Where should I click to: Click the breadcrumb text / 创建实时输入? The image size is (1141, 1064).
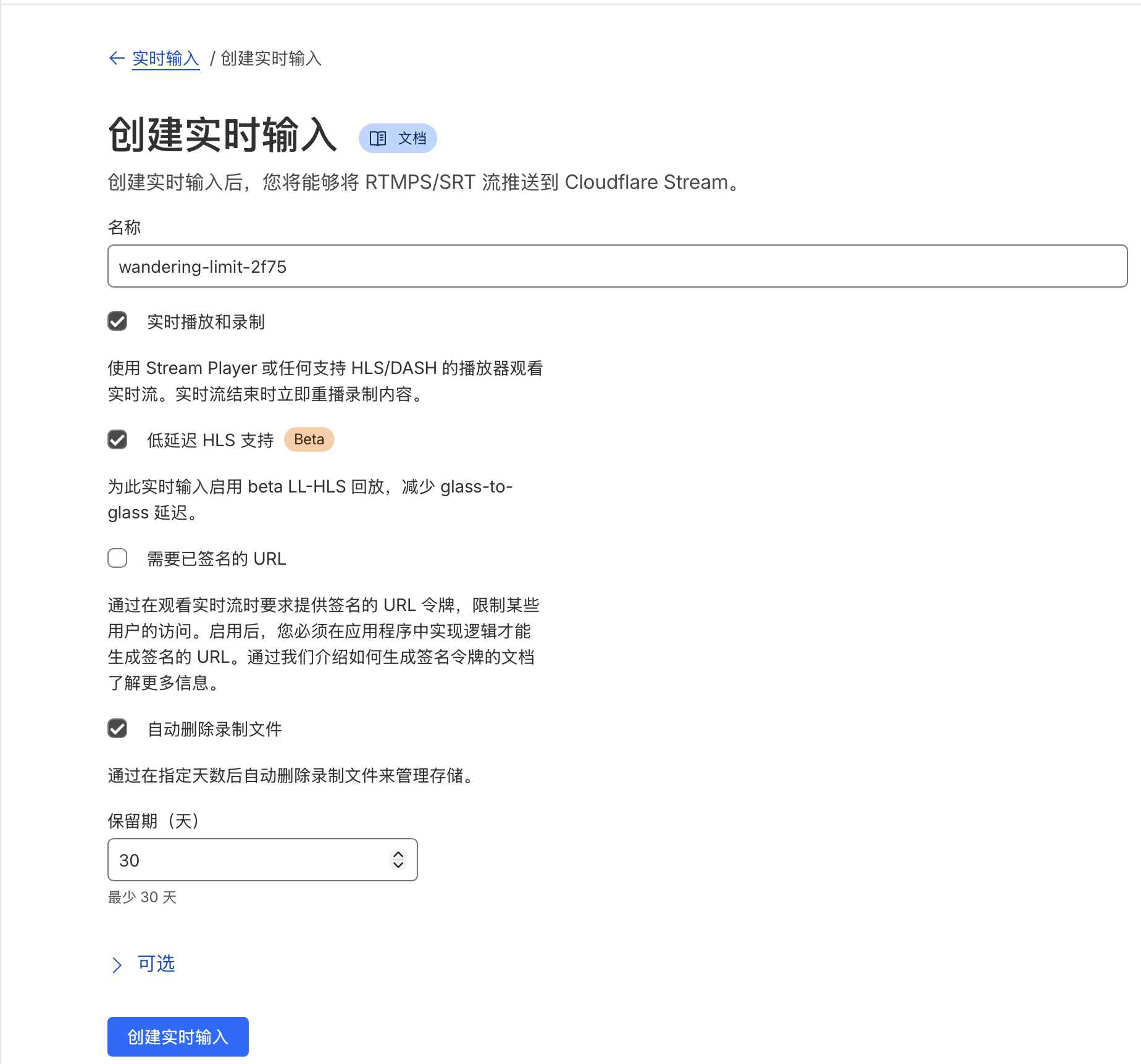pyautogui.click(x=265, y=59)
